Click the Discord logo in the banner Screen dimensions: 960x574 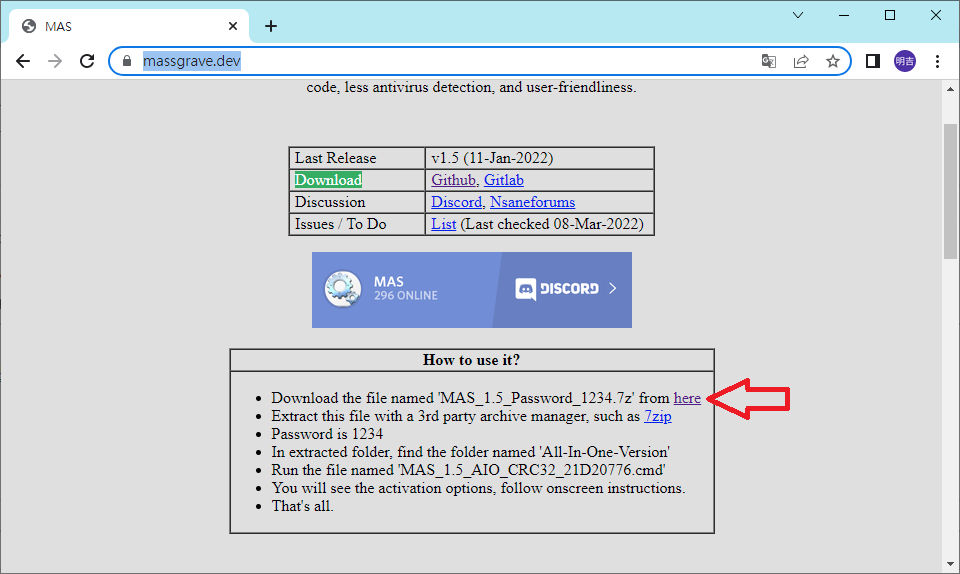click(557, 289)
